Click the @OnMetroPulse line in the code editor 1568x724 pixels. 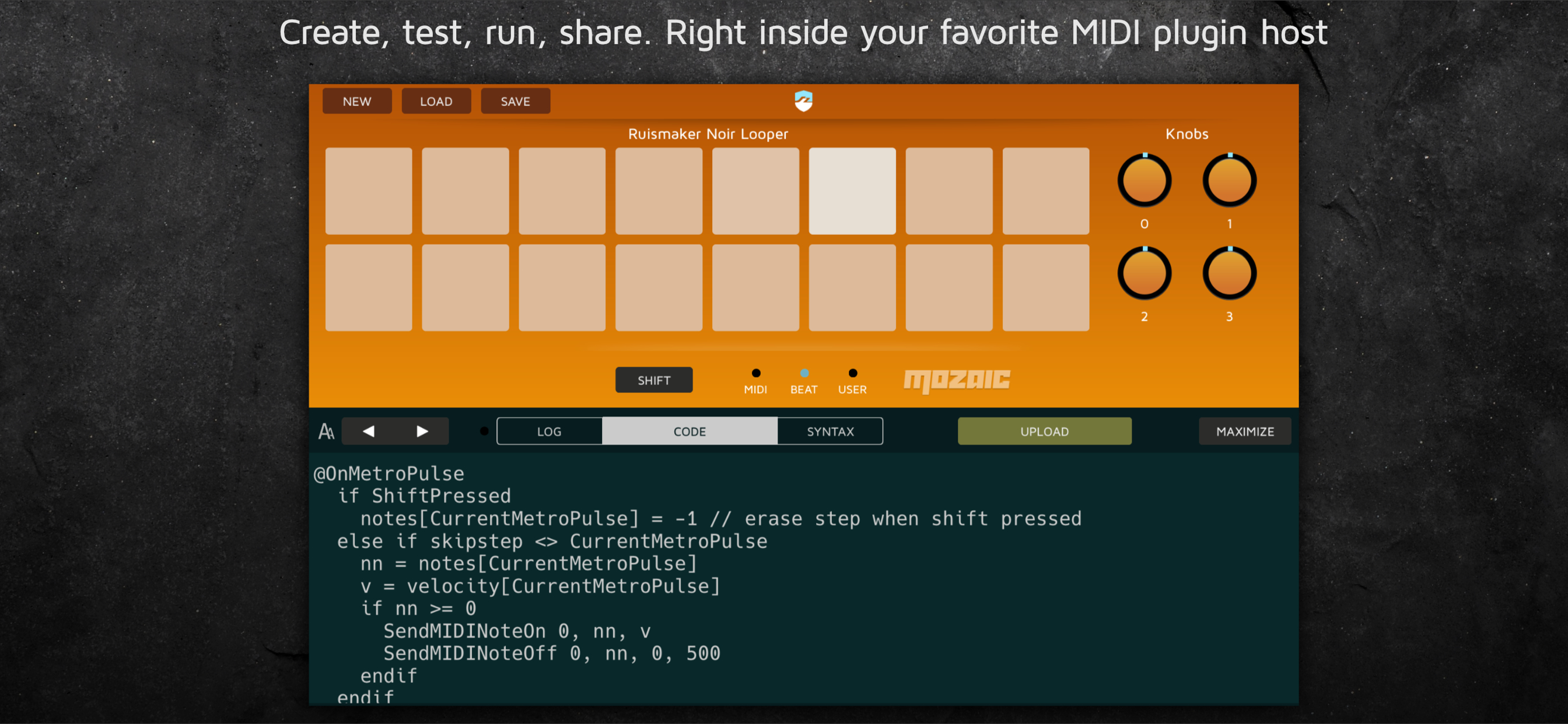click(389, 473)
